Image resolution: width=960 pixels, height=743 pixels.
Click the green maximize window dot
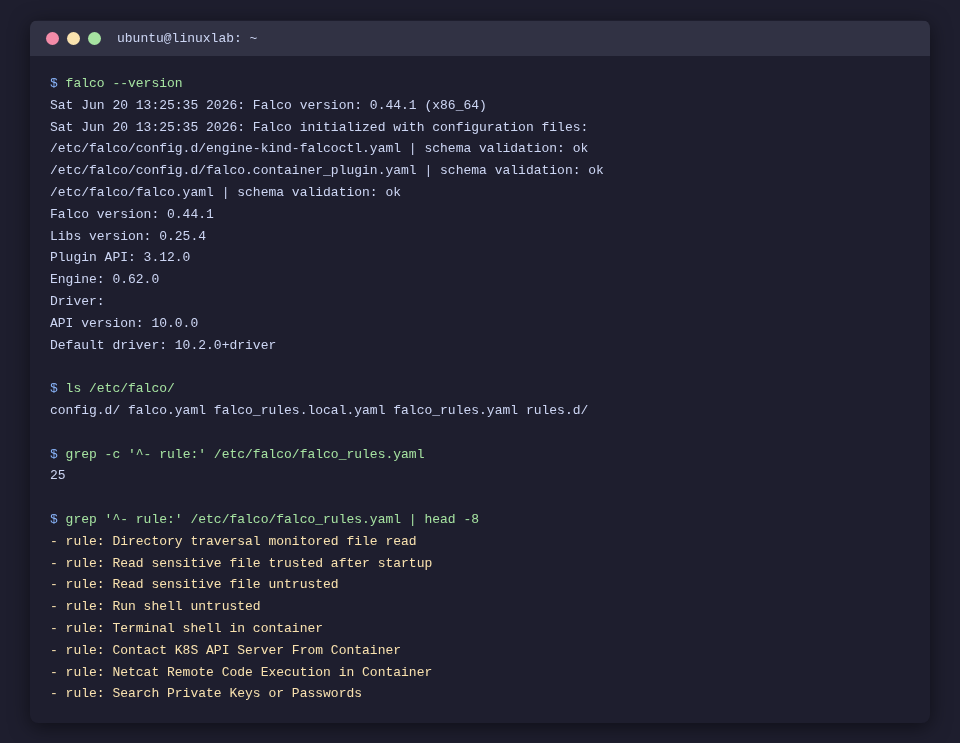[94, 39]
